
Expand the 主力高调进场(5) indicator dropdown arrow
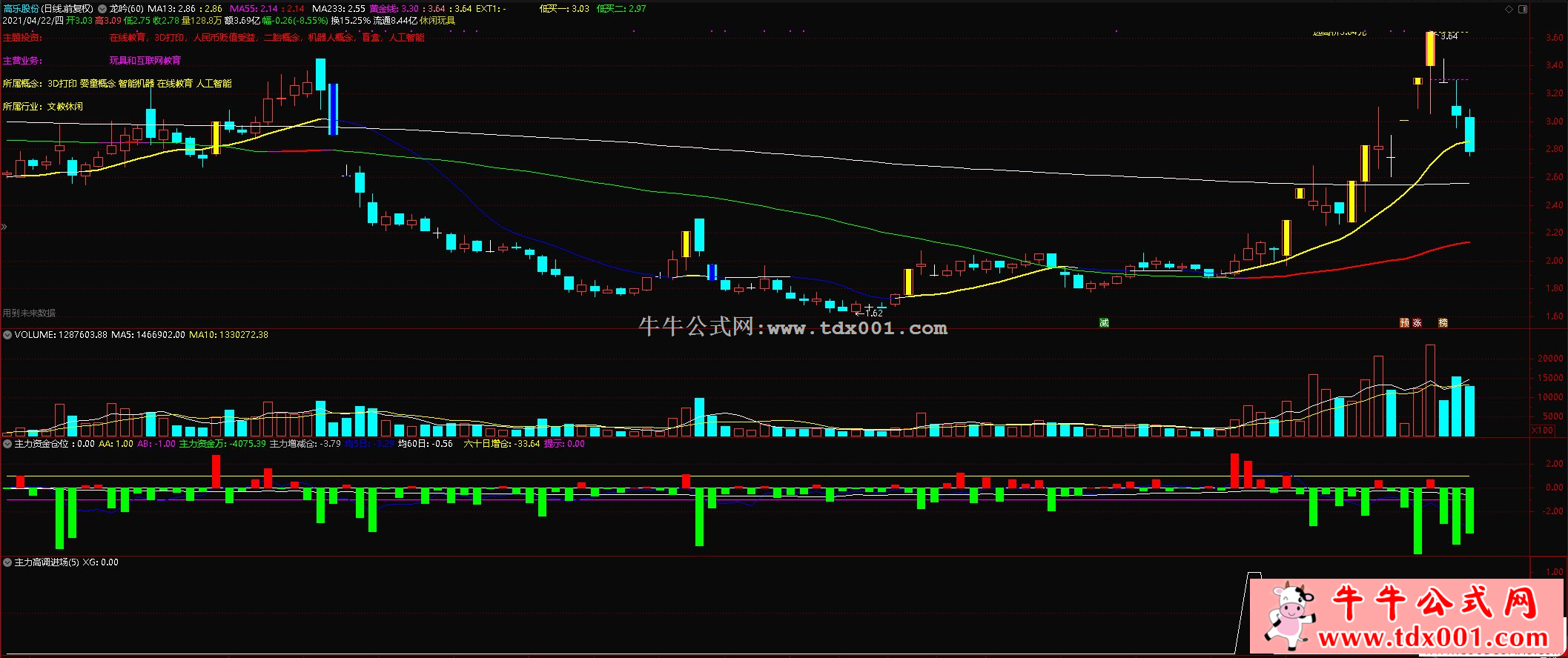7,562
